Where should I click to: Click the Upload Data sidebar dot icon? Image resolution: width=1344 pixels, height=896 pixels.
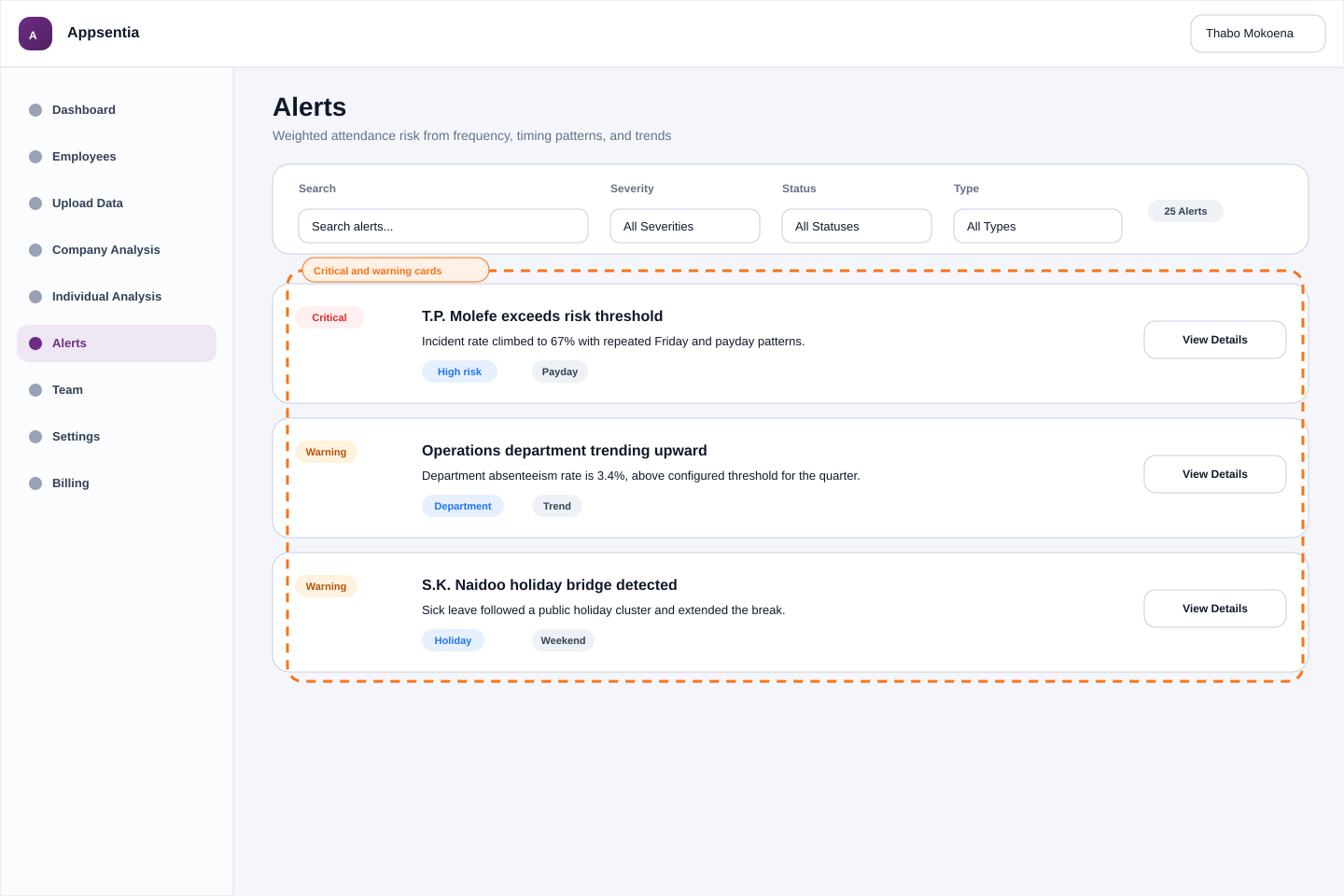(35, 203)
